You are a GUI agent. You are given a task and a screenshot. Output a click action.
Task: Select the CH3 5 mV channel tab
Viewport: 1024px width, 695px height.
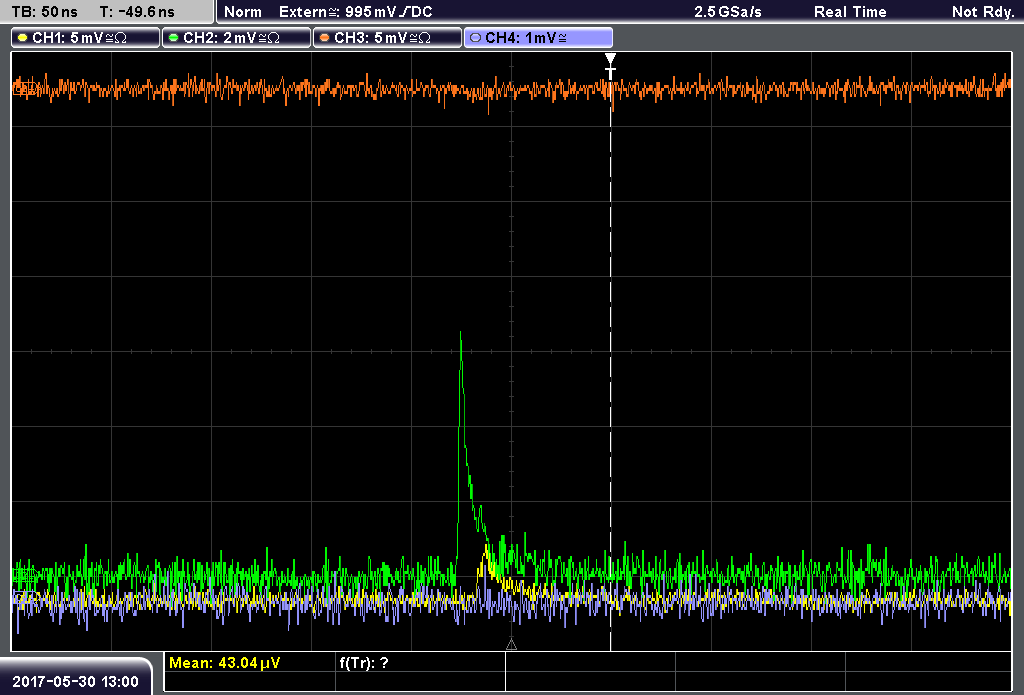(387, 38)
